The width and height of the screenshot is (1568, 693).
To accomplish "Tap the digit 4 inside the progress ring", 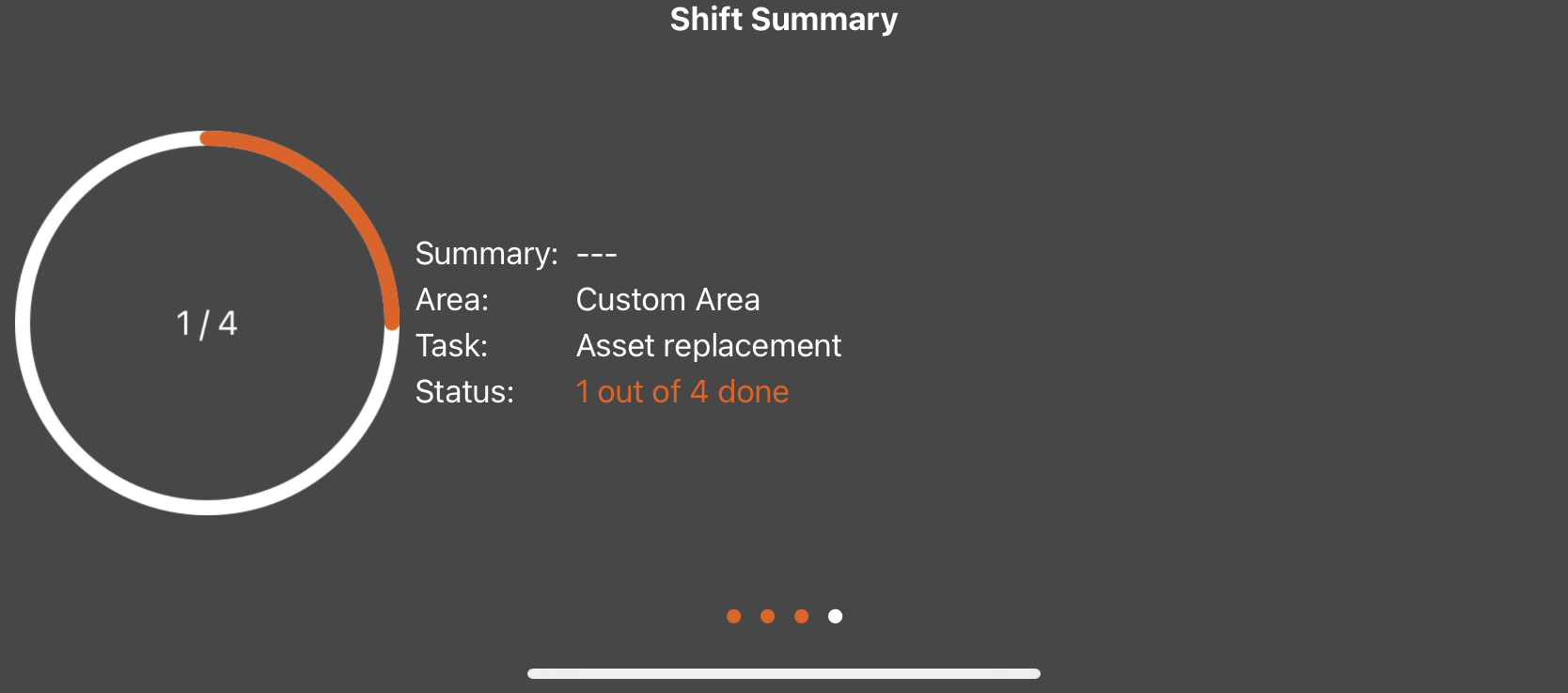I will coord(227,323).
